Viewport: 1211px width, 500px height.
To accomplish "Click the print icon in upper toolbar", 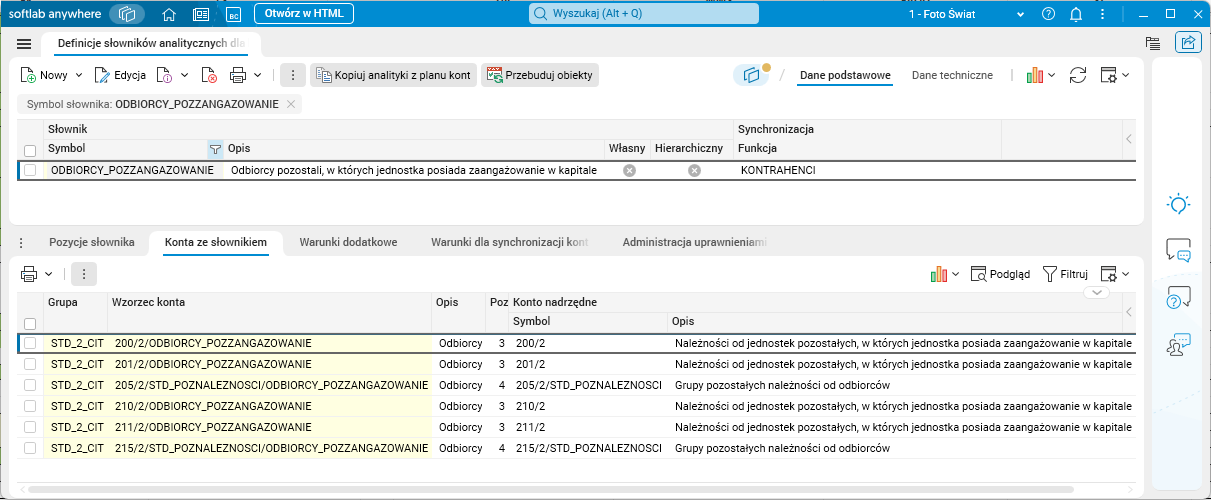I will point(238,75).
